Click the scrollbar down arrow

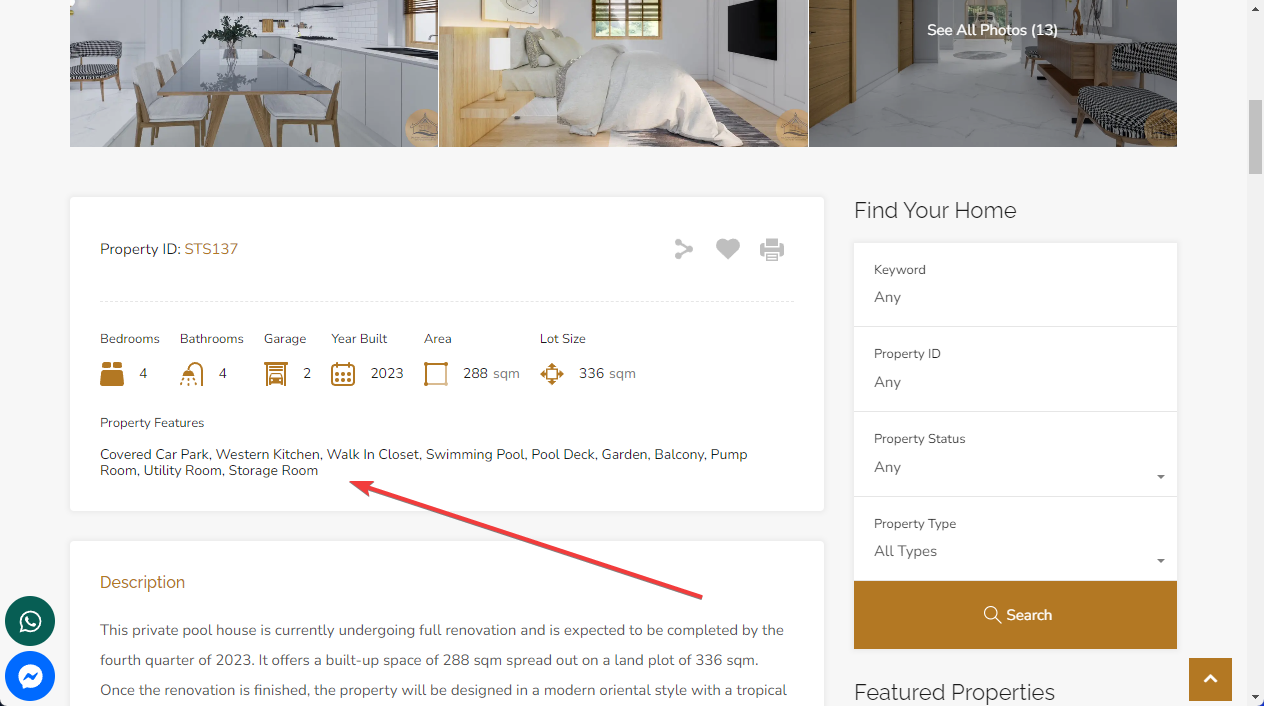pos(1255,697)
